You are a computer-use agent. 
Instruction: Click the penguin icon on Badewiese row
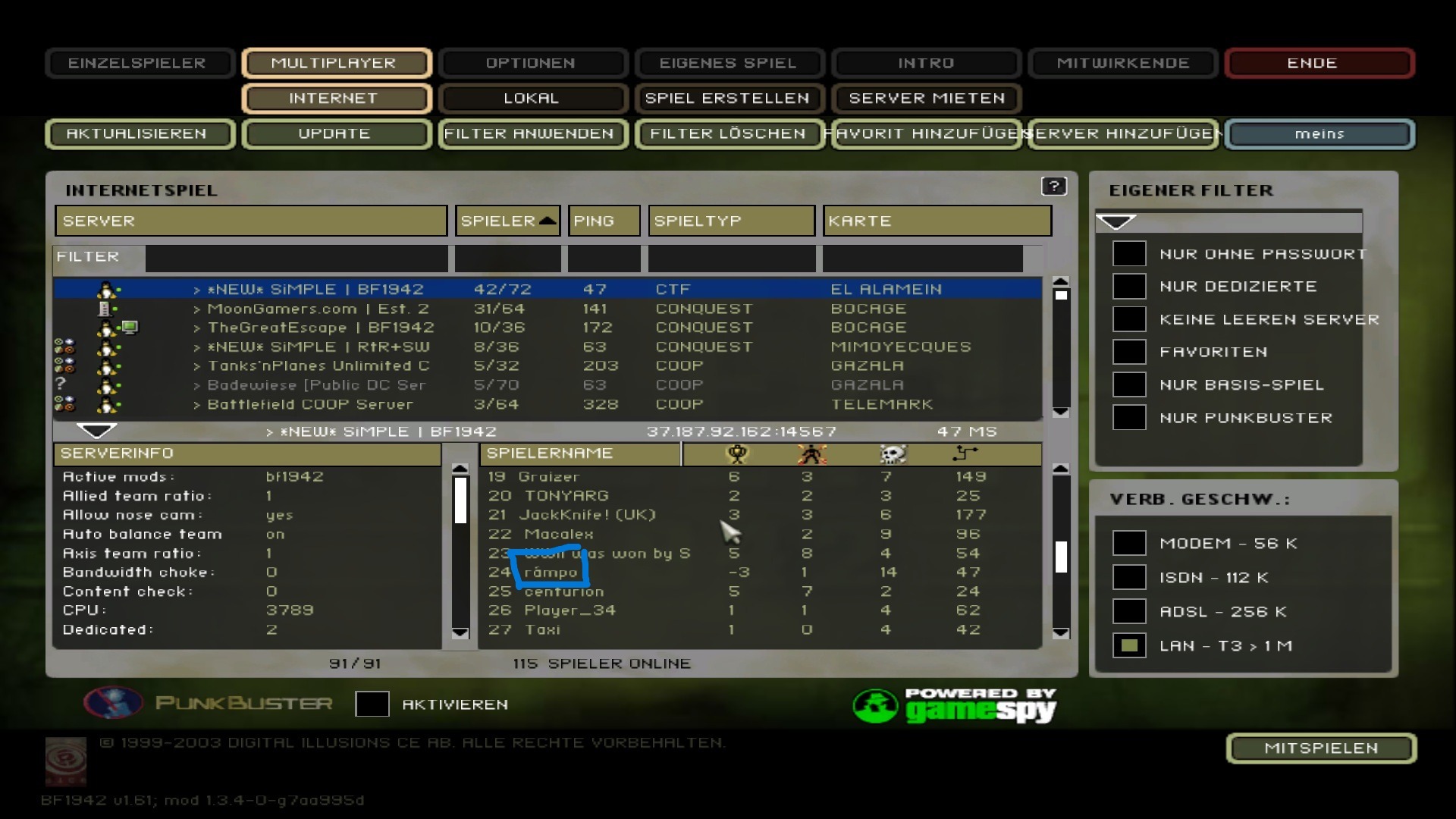pos(108,385)
